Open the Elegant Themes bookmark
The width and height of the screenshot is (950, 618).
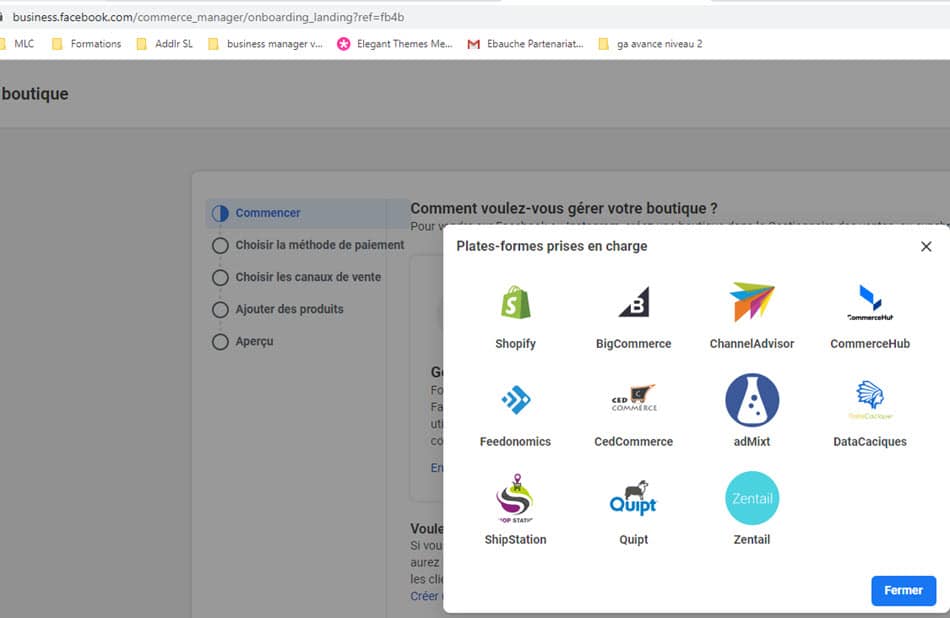pos(395,44)
